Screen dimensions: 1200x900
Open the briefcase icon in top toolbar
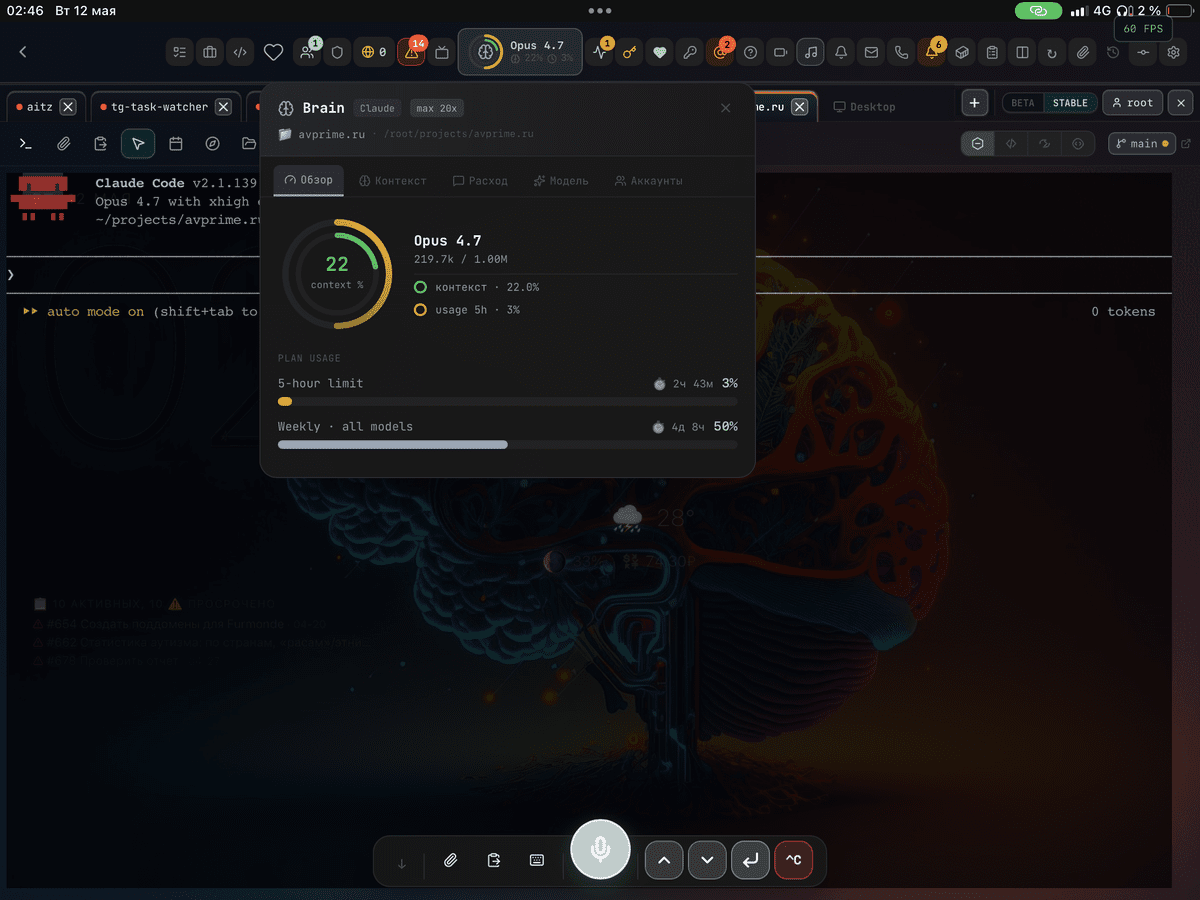click(210, 52)
